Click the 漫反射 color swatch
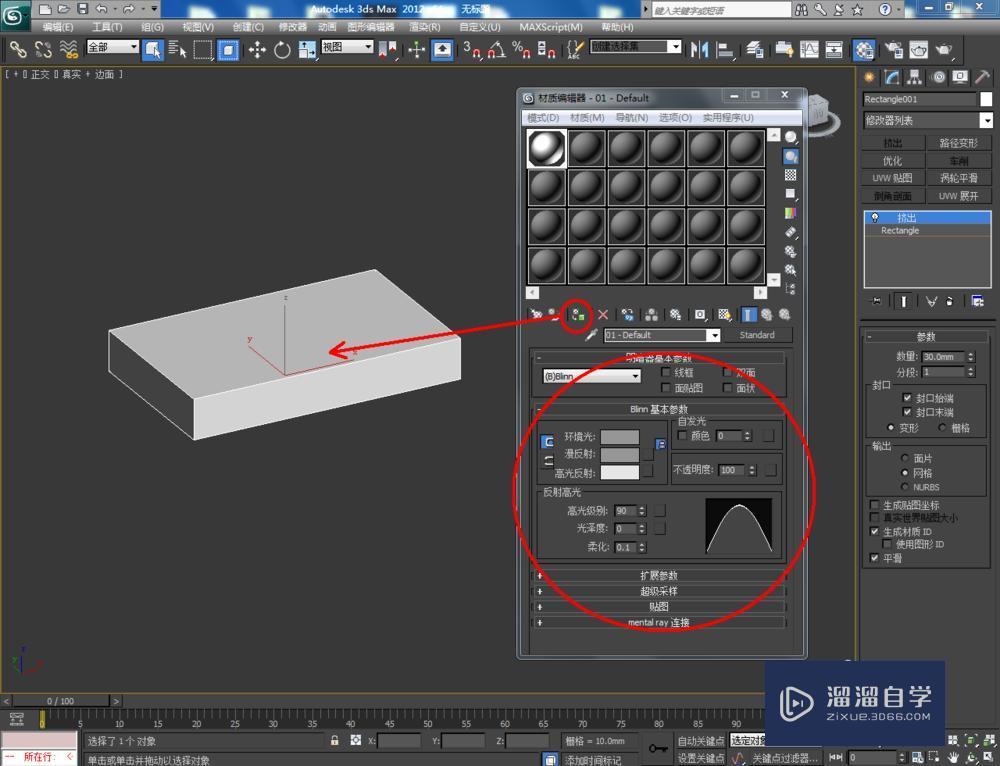Screen dimensions: 1000x766 pyautogui.click(x=619, y=454)
